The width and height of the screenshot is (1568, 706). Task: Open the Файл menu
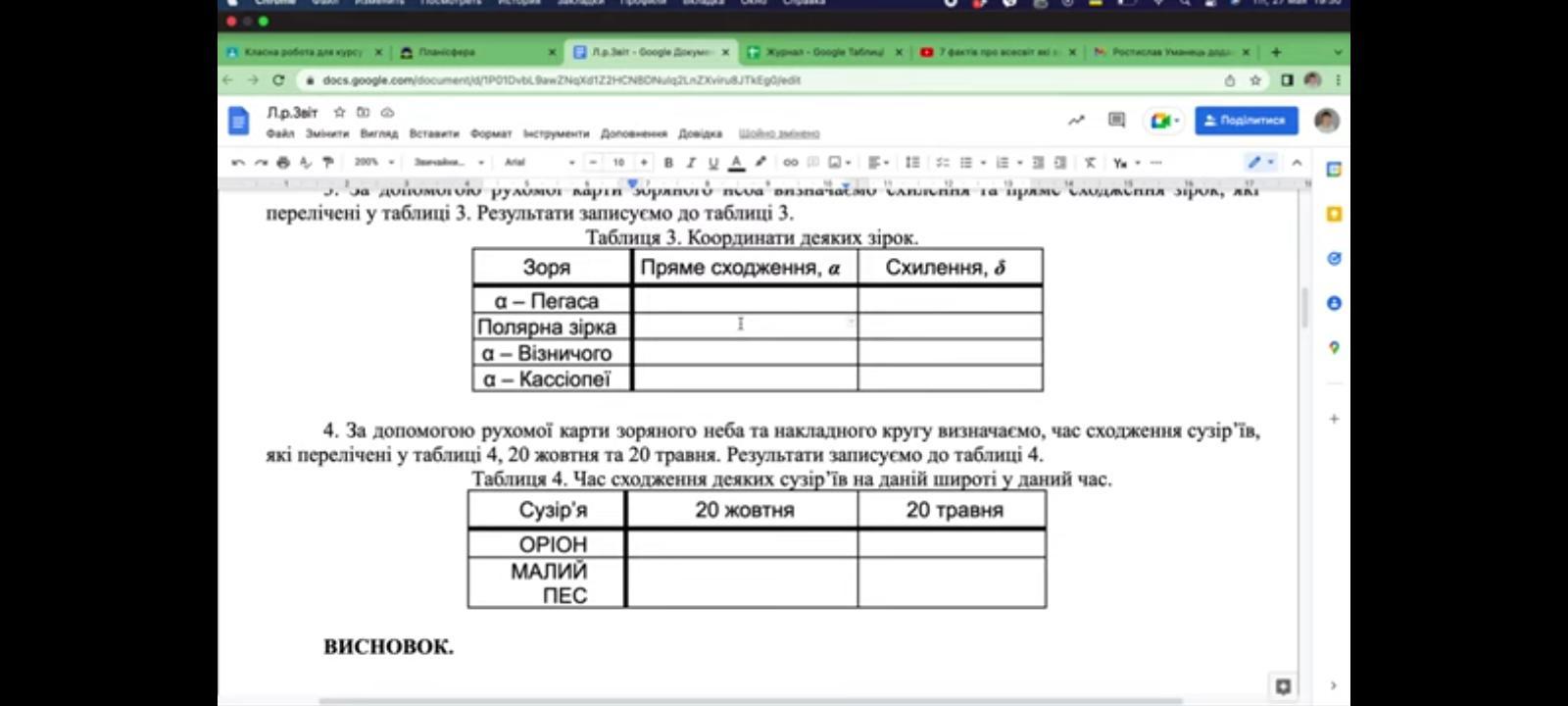coord(279,133)
